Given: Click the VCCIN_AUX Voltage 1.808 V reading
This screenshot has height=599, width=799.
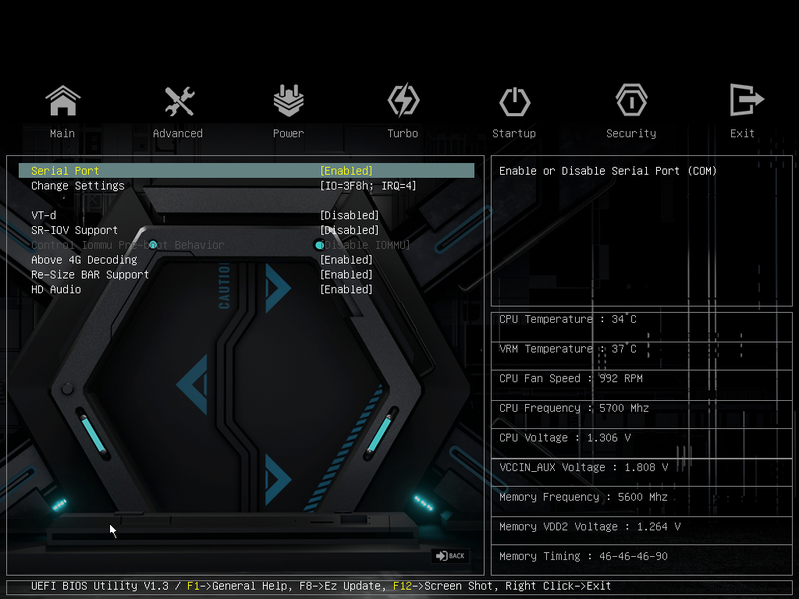Looking at the screenshot, I should [x=583, y=467].
